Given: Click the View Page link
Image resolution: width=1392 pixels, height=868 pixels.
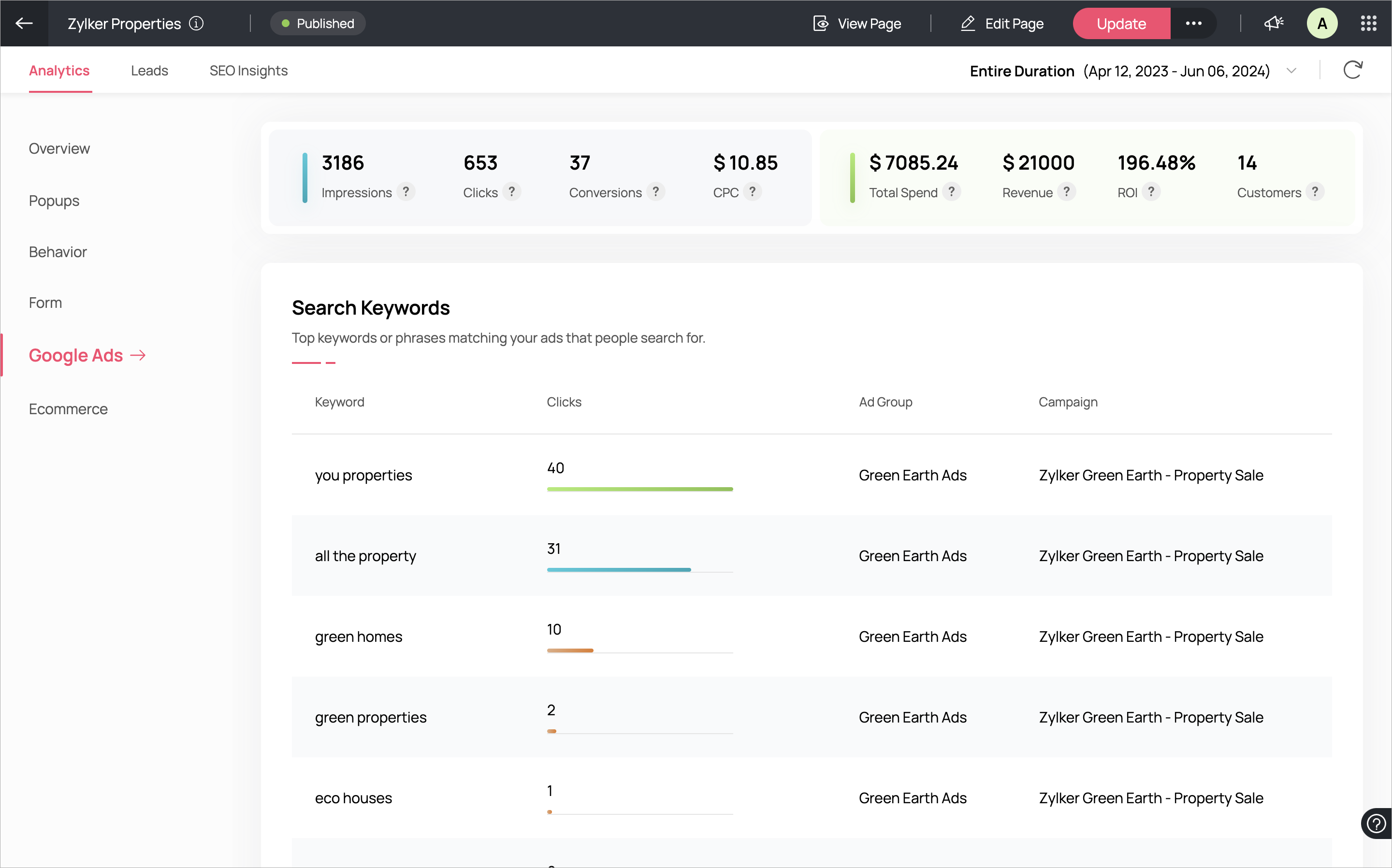Looking at the screenshot, I should coord(857,24).
